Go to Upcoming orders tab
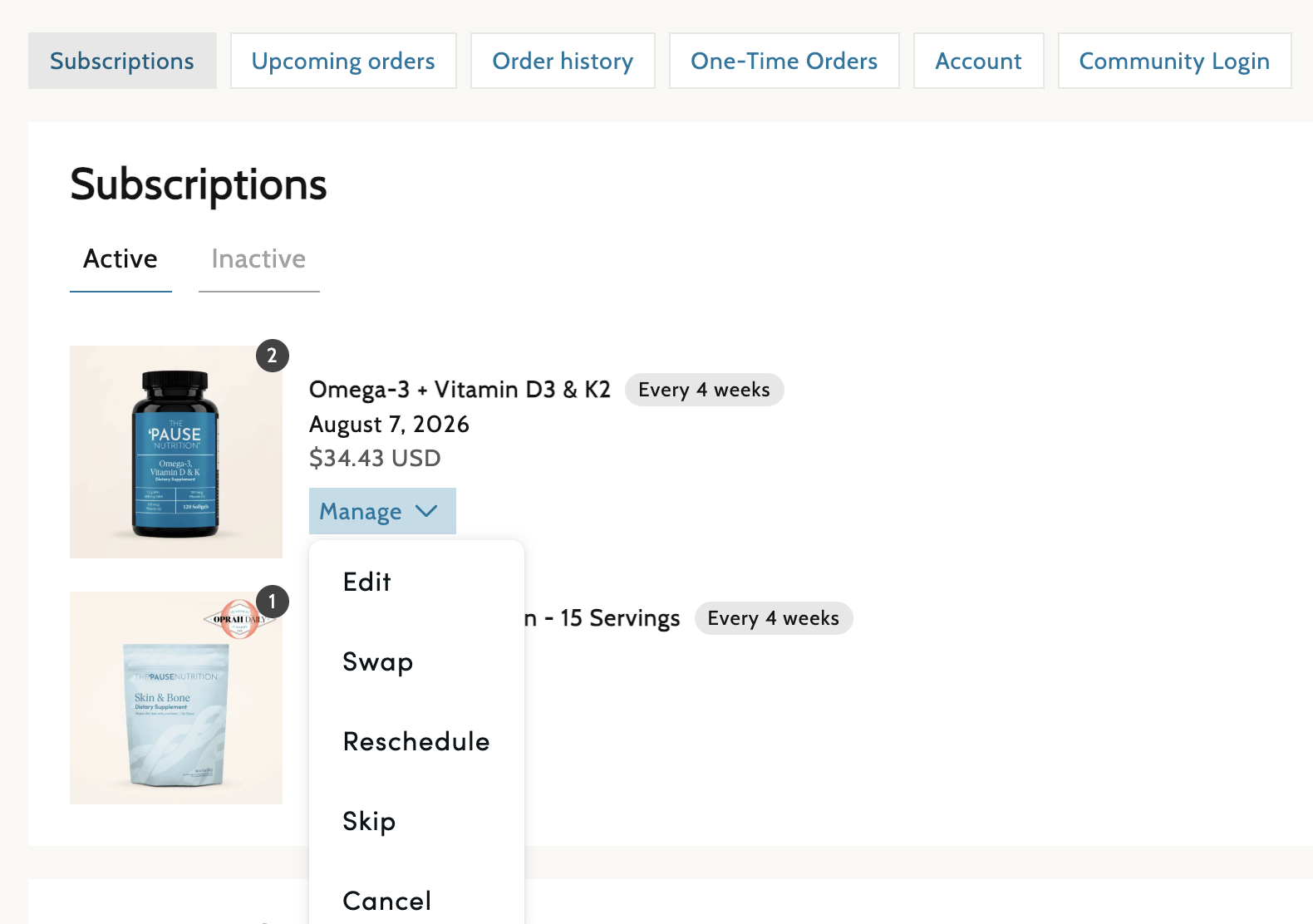1313x924 pixels. (343, 61)
